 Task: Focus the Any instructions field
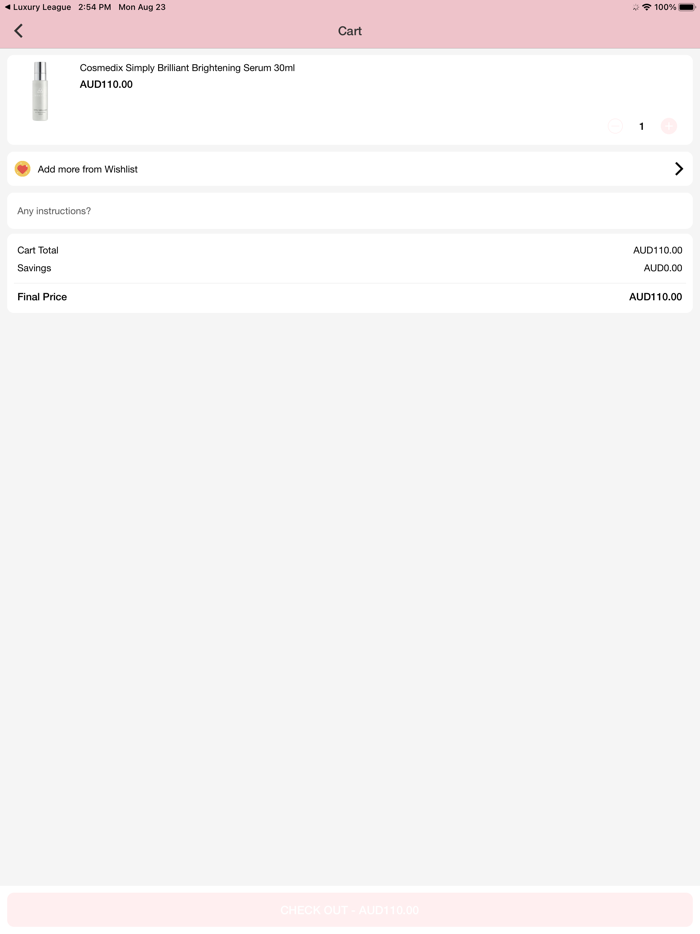350,211
